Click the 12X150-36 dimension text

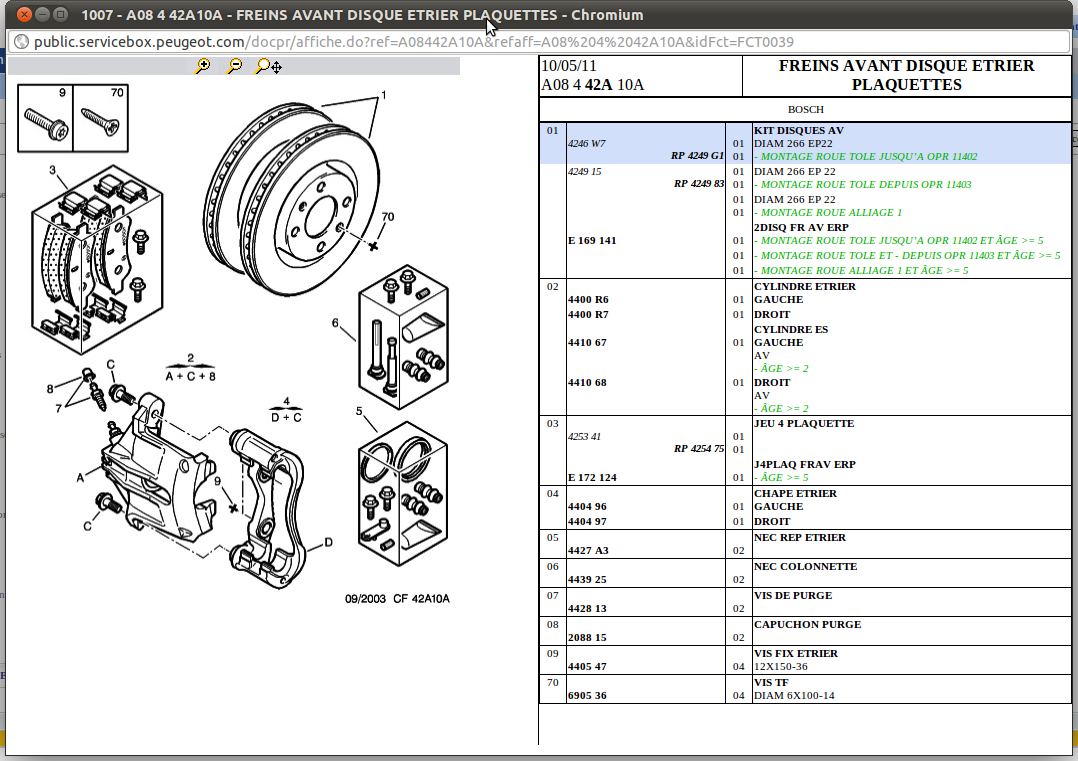coord(780,666)
